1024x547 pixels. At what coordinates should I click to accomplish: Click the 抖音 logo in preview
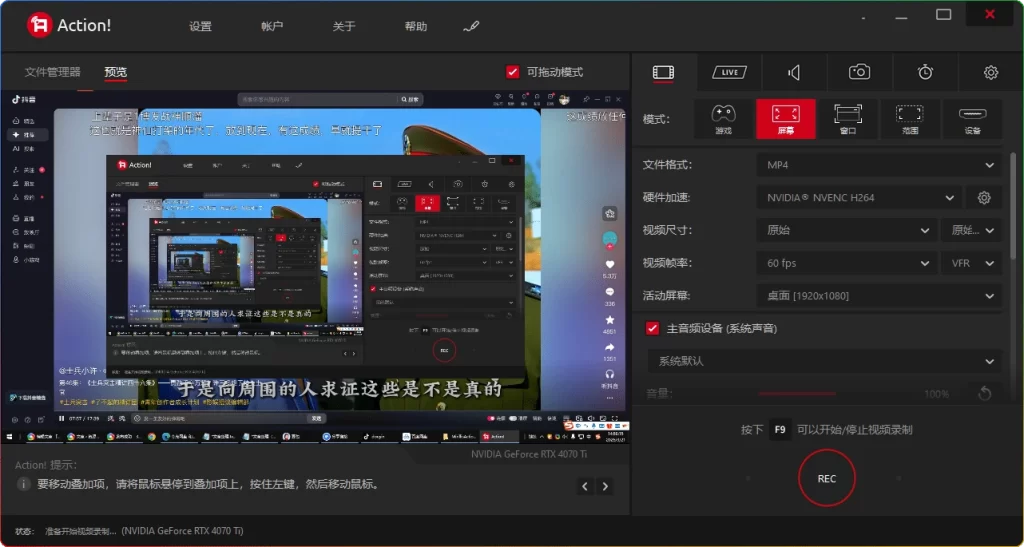point(24,99)
